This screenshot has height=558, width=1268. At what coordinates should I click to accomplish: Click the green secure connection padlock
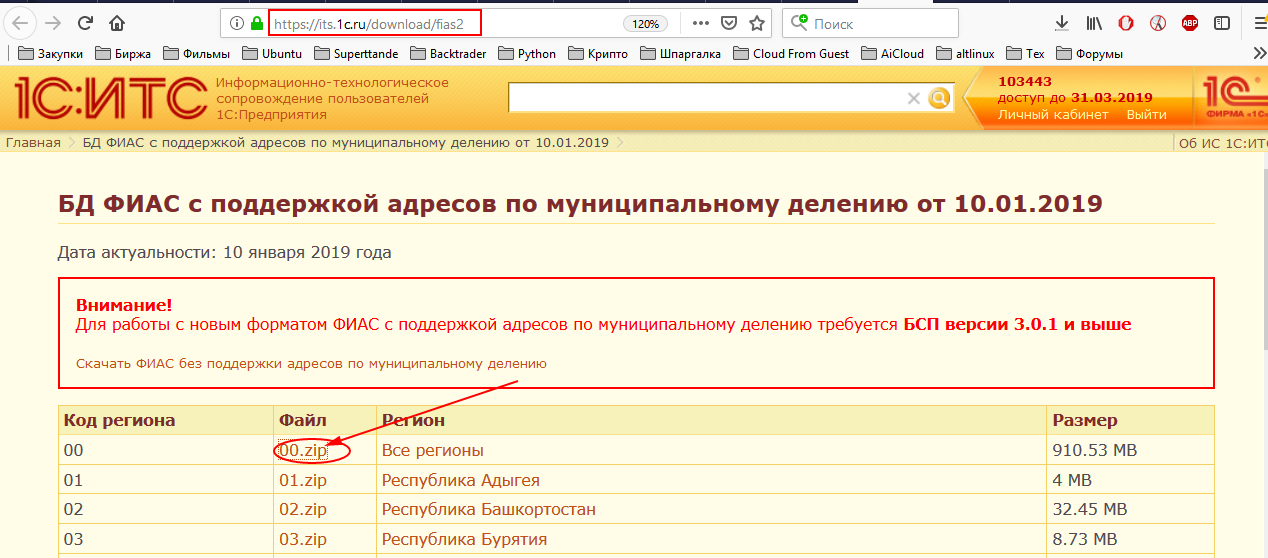(257, 23)
